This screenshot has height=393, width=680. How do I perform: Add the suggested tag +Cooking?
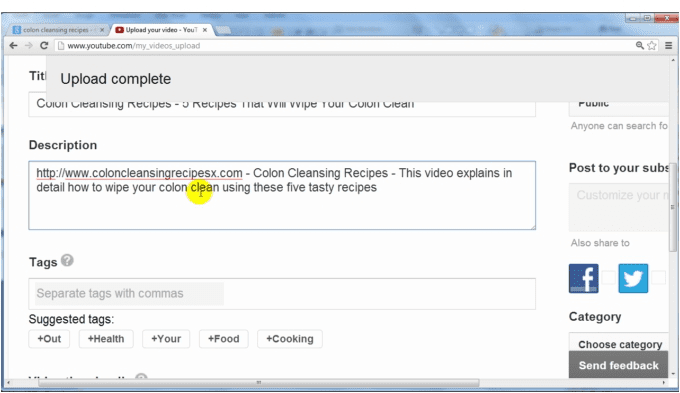(x=290, y=339)
